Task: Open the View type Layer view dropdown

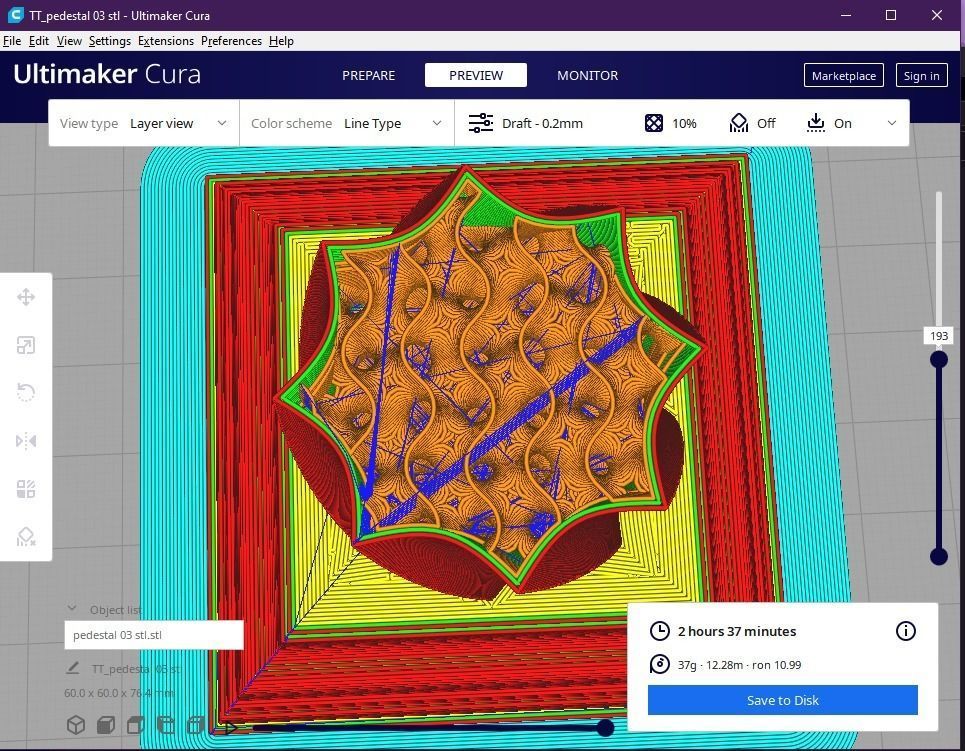Action: point(143,123)
